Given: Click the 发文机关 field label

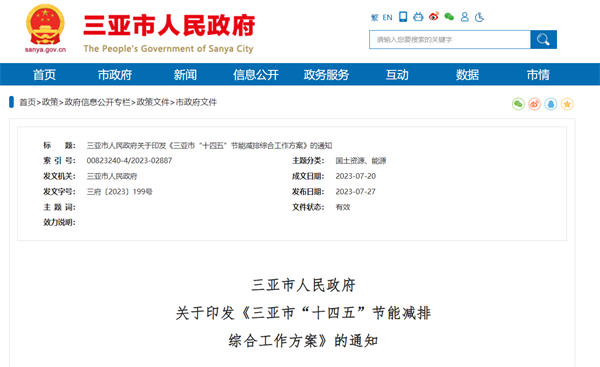Looking at the screenshot, I should point(59,176).
